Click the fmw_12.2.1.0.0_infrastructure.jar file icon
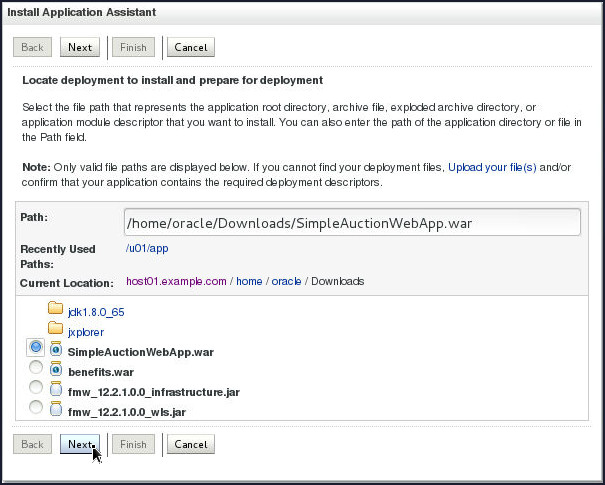The width and height of the screenshot is (605, 485). (x=56, y=389)
